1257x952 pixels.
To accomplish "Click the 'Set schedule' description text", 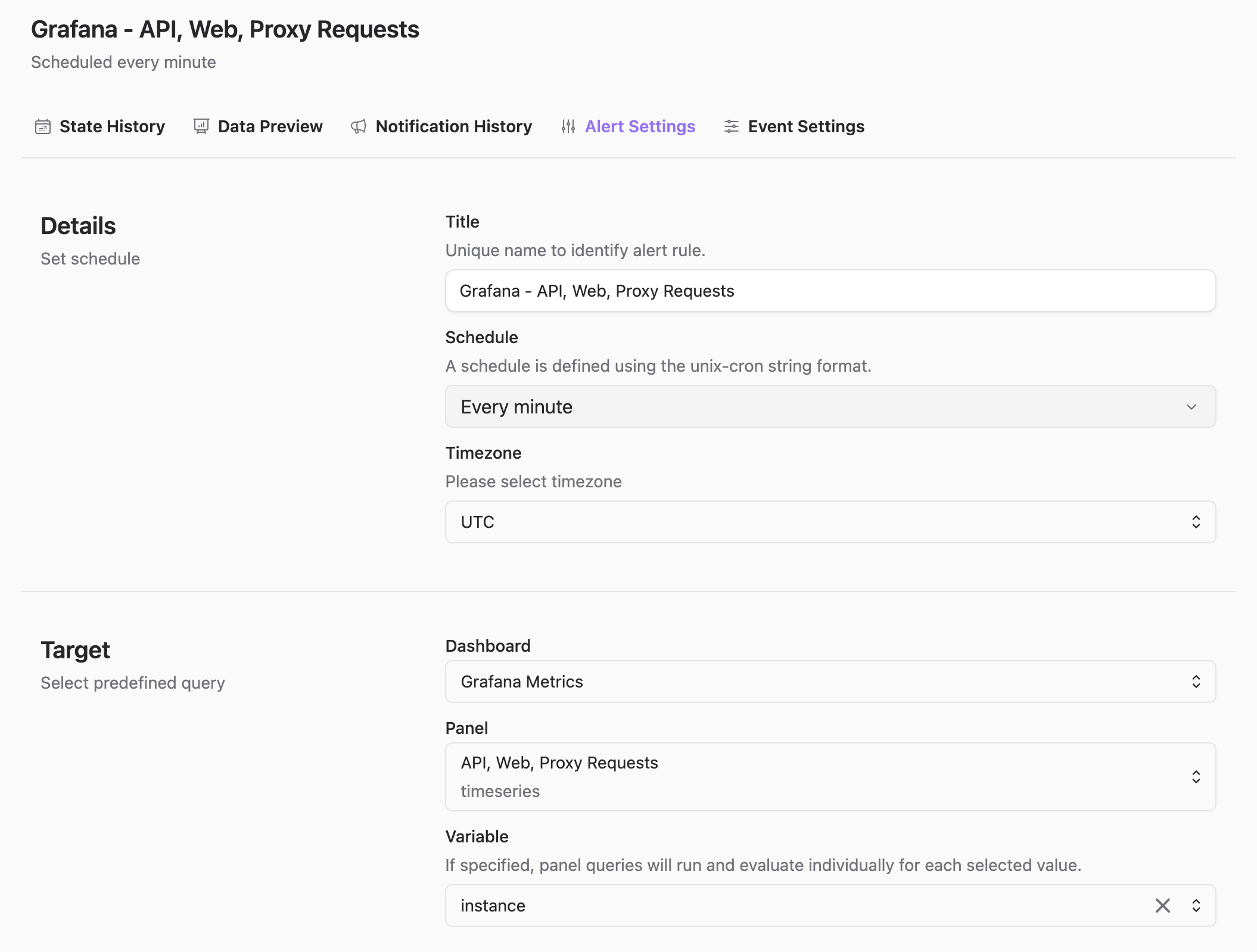I will click(x=90, y=259).
